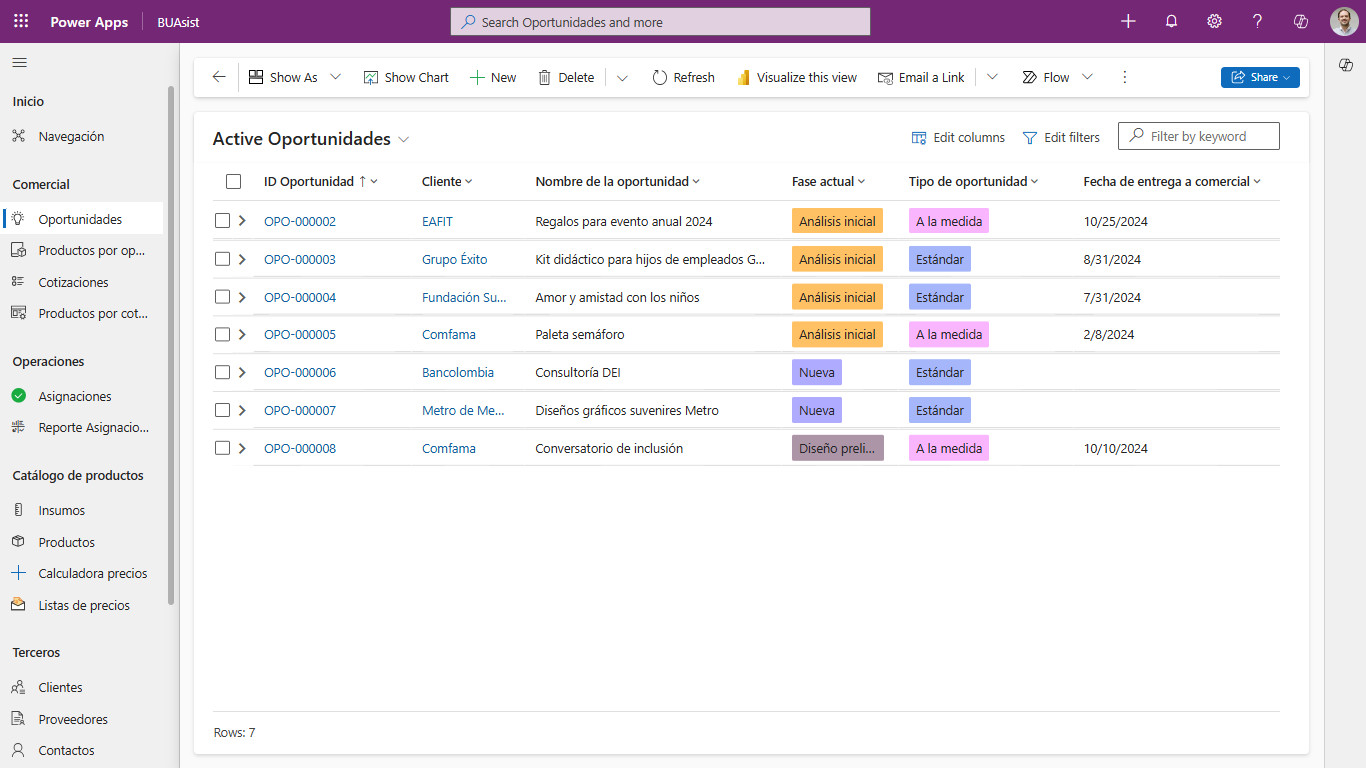Open Clientes in sidebar
This screenshot has width=1366, height=768.
pos(82,687)
